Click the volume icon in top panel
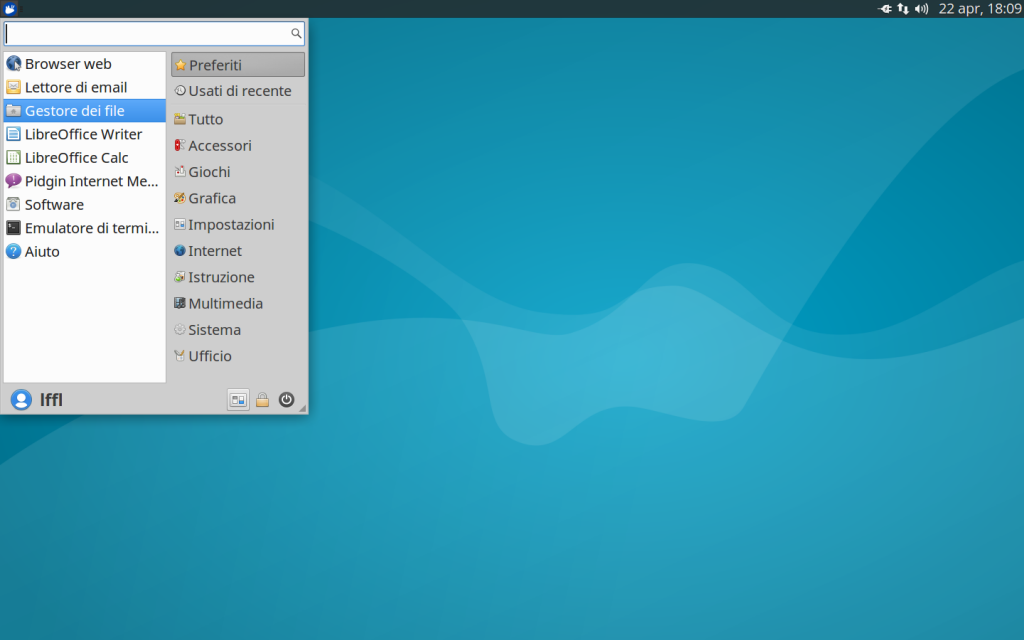The height and width of the screenshot is (640, 1024). click(x=921, y=9)
